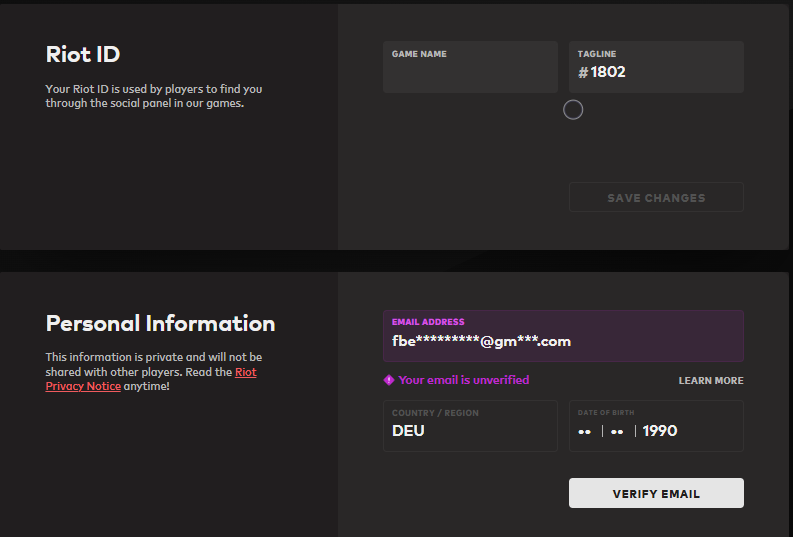This screenshot has width=793, height=537.
Task: Click the Save Changes button
Action: click(x=656, y=197)
